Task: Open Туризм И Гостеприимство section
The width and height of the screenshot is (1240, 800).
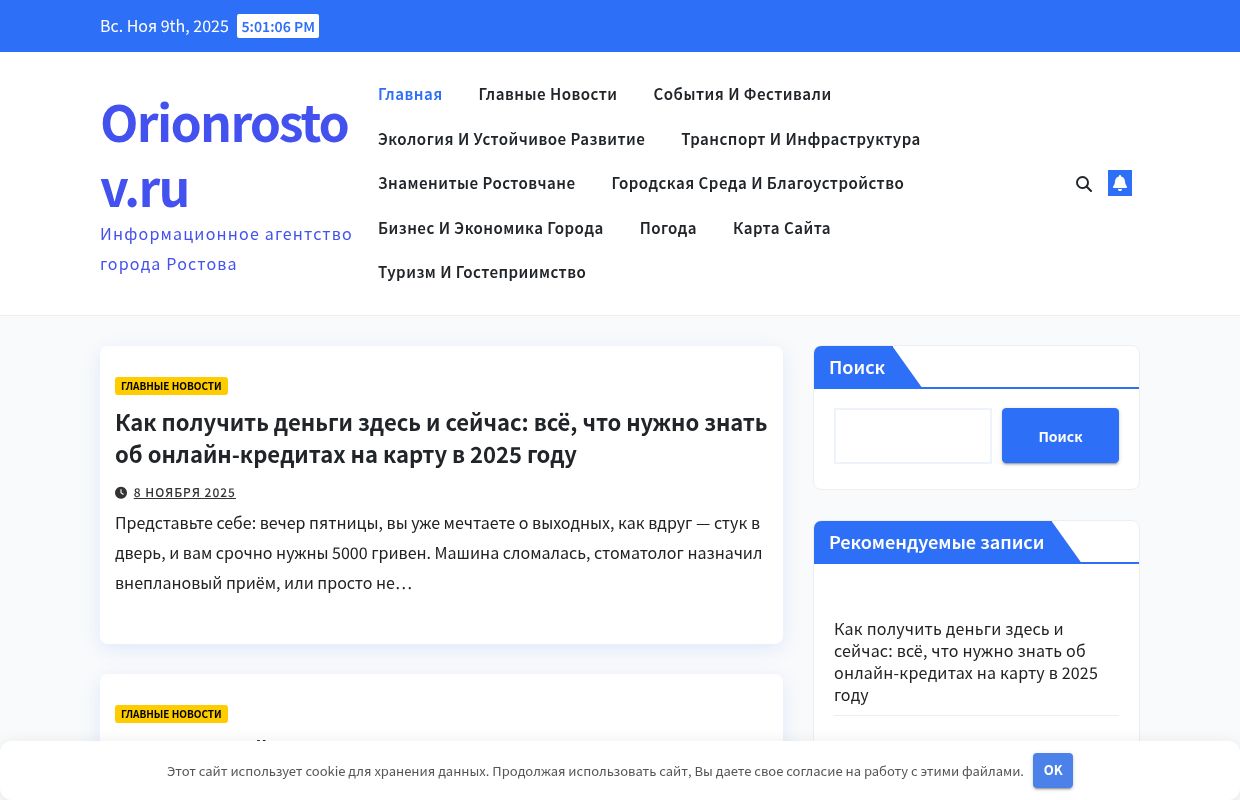Action: click(482, 272)
